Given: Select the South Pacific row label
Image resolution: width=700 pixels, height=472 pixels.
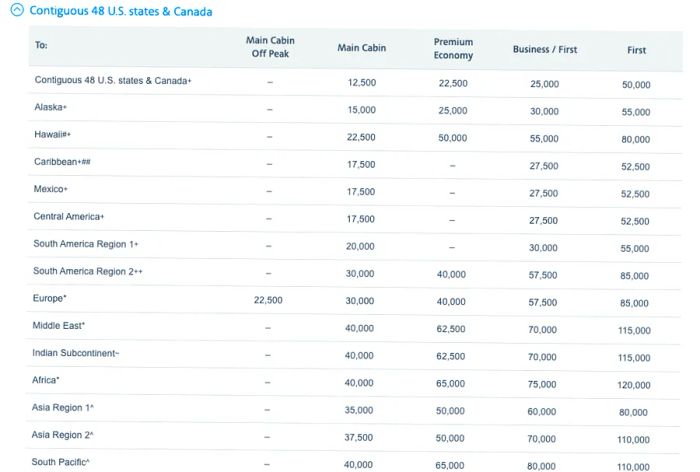Looking at the screenshot, I should (x=60, y=462).
